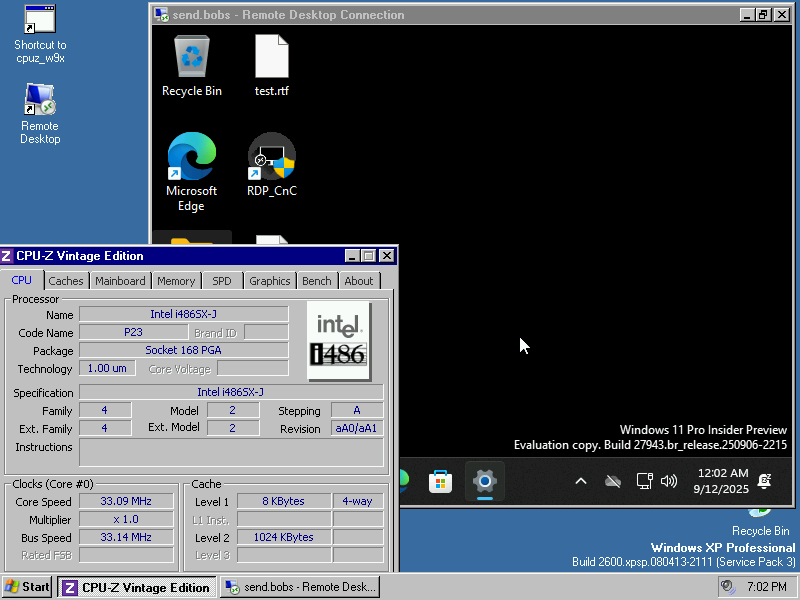Image resolution: width=800 pixels, height=600 pixels.
Task: Launch Microsoft Edge in remote session
Action: click(x=191, y=172)
